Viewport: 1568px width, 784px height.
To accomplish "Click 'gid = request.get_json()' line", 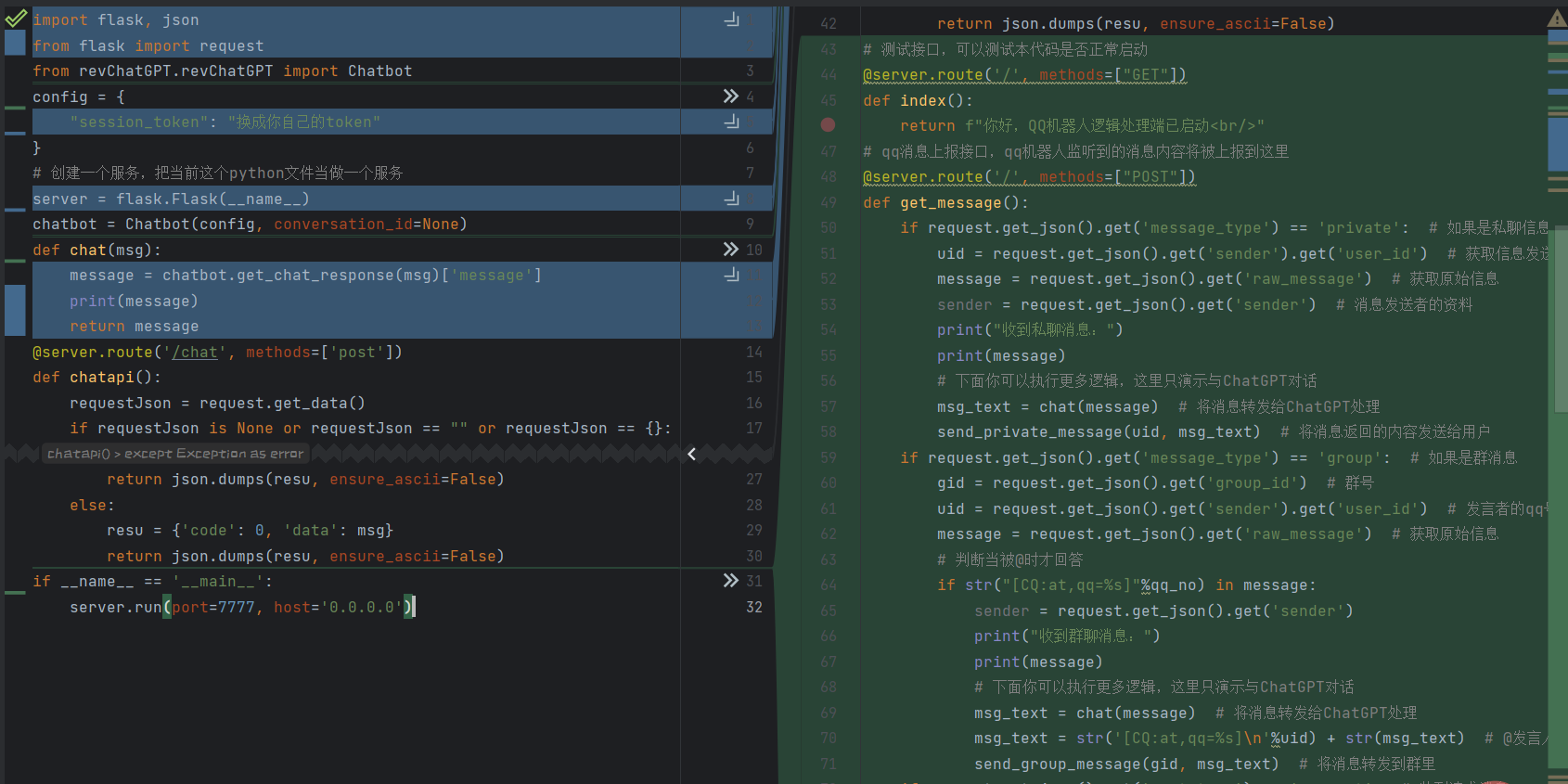I will tap(1123, 483).
